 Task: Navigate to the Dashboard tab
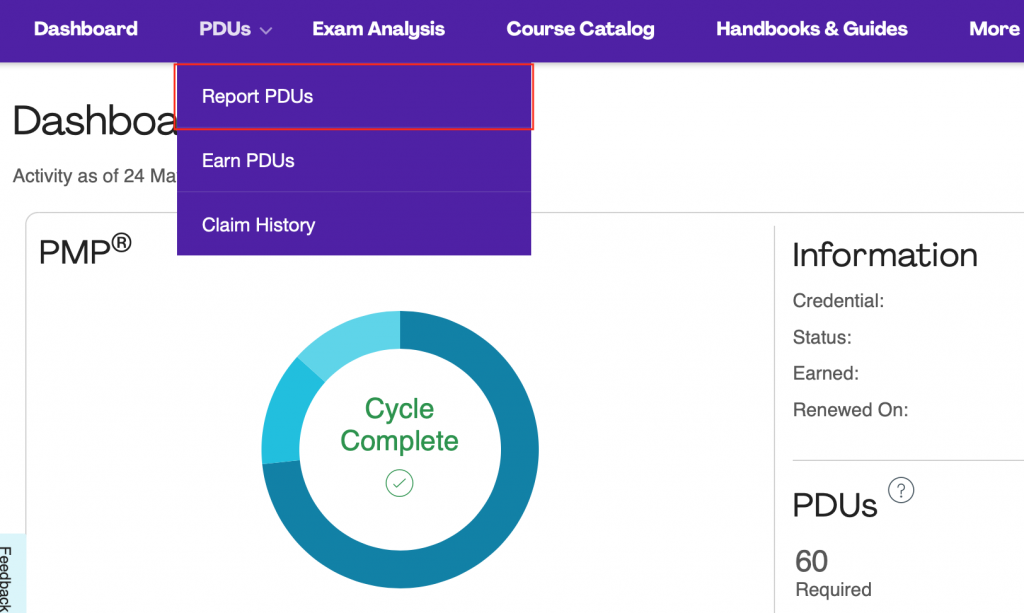(86, 29)
